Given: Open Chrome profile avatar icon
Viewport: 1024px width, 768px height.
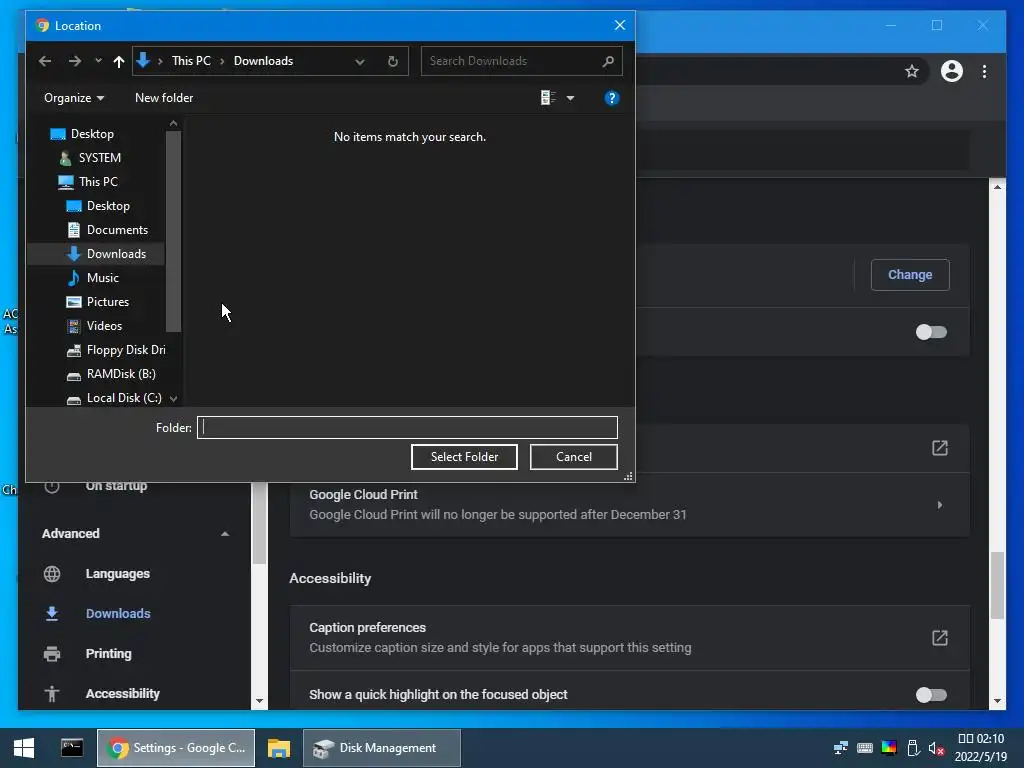Looking at the screenshot, I should tap(952, 71).
